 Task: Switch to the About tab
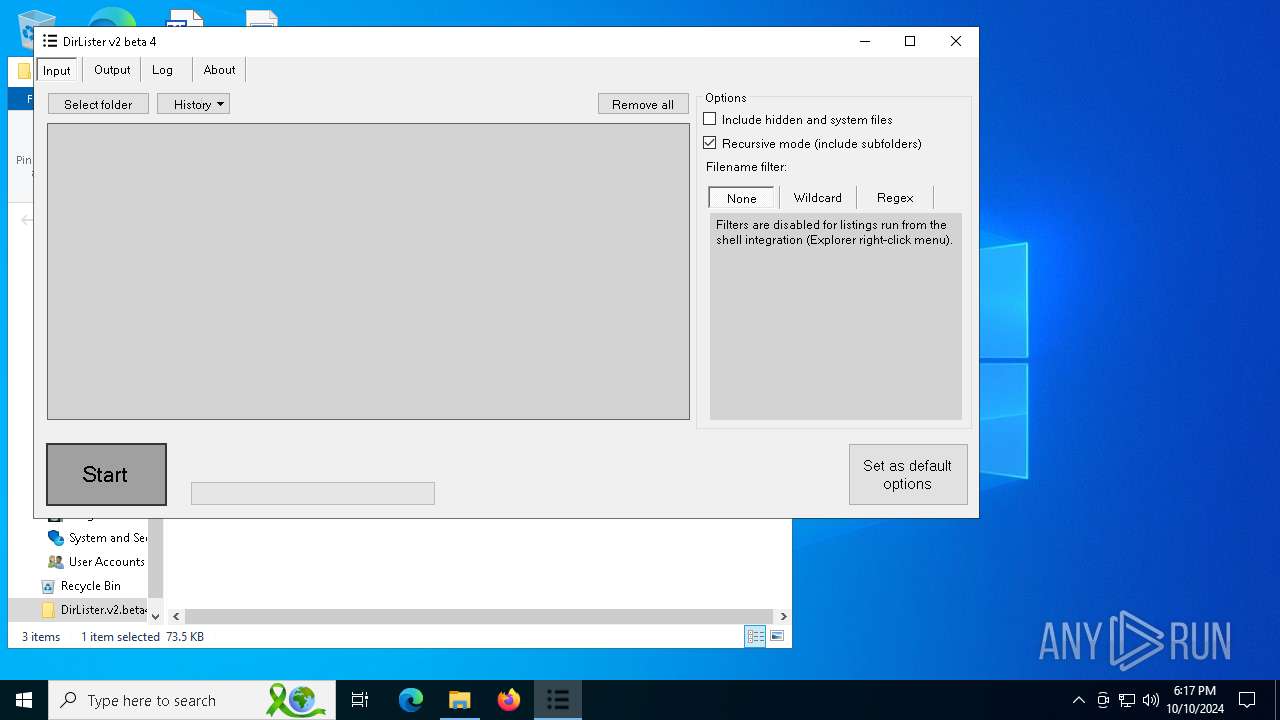[219, 70]
